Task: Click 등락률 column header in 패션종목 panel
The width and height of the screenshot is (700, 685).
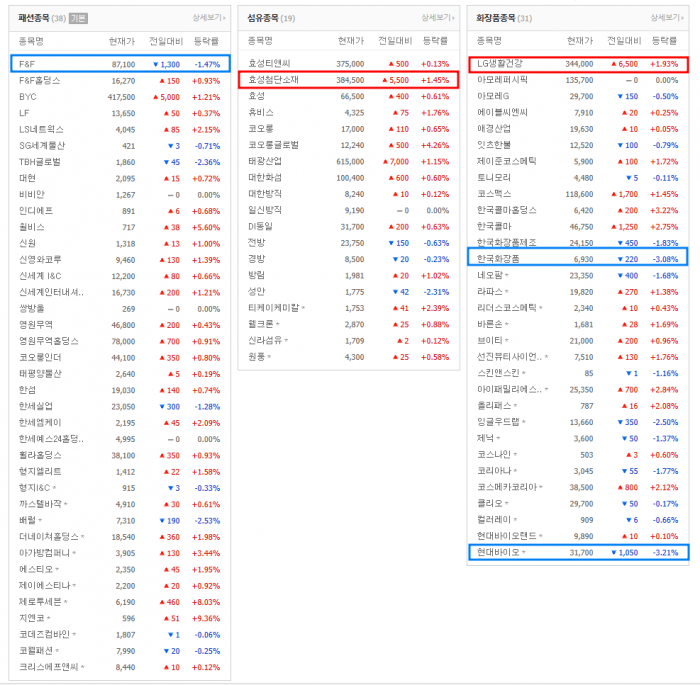Action: pyautogui.click(x=206, y=42)
